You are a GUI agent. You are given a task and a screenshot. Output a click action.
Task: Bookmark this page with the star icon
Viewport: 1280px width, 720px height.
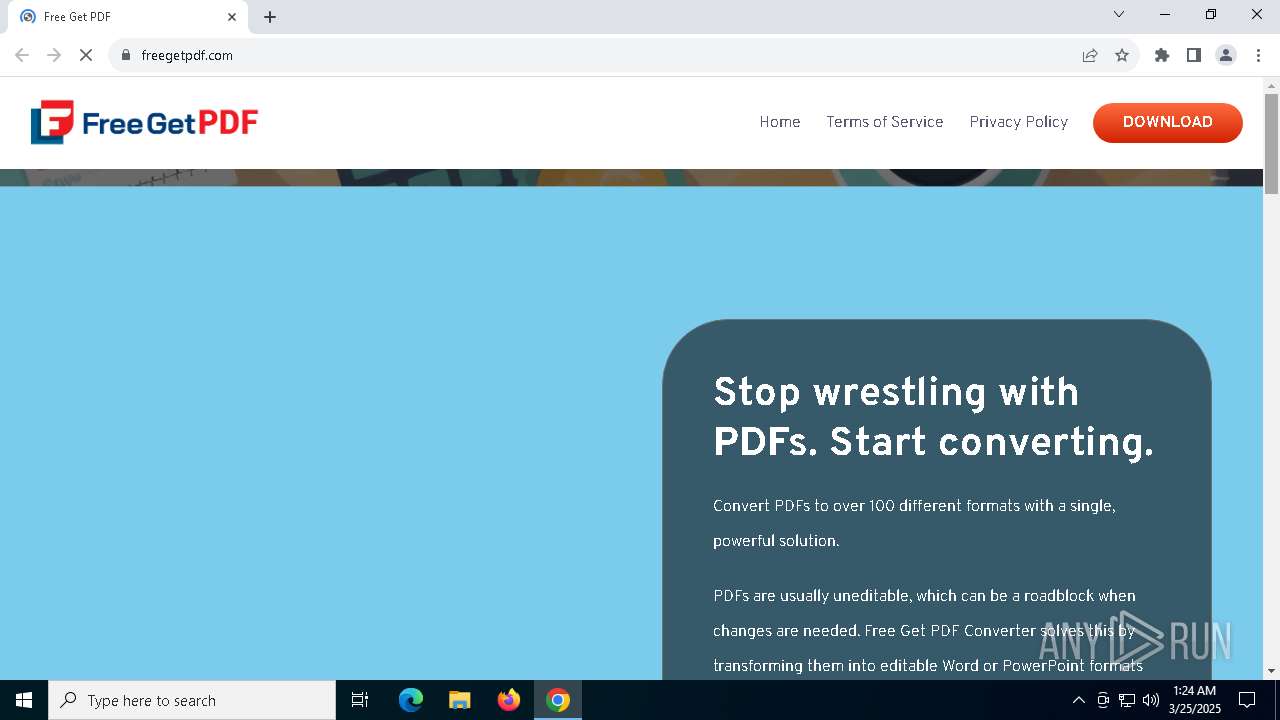[x=1122, y=55]
